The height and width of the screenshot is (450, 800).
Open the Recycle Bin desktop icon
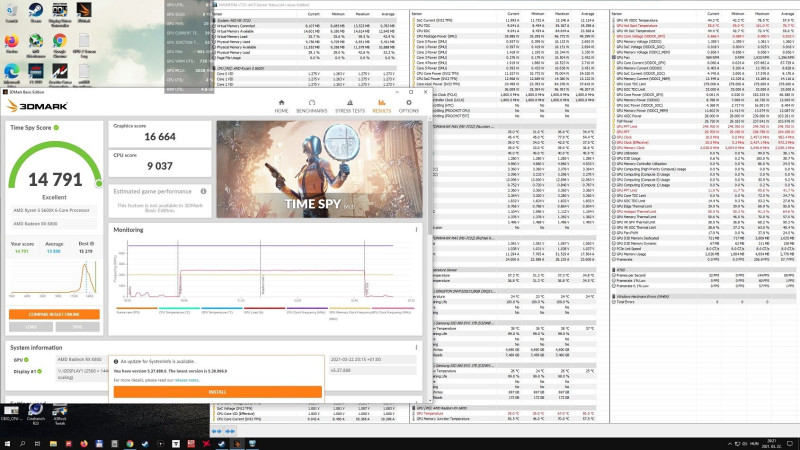click(11, 13)
